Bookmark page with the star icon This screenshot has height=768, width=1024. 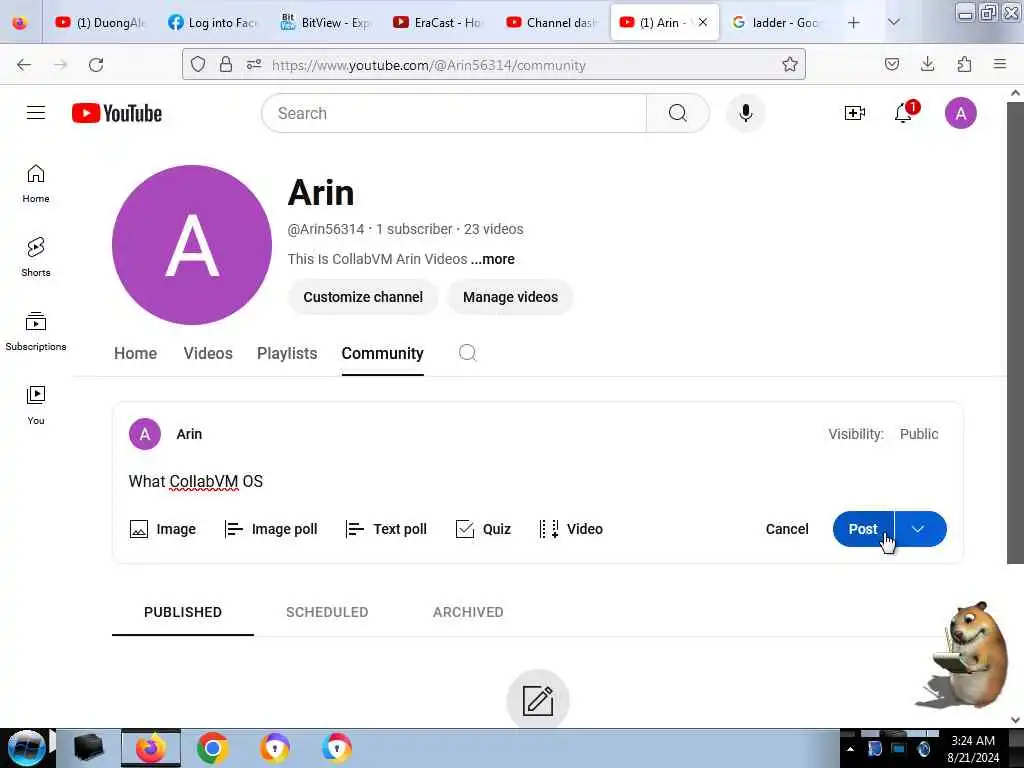(790, 65)
